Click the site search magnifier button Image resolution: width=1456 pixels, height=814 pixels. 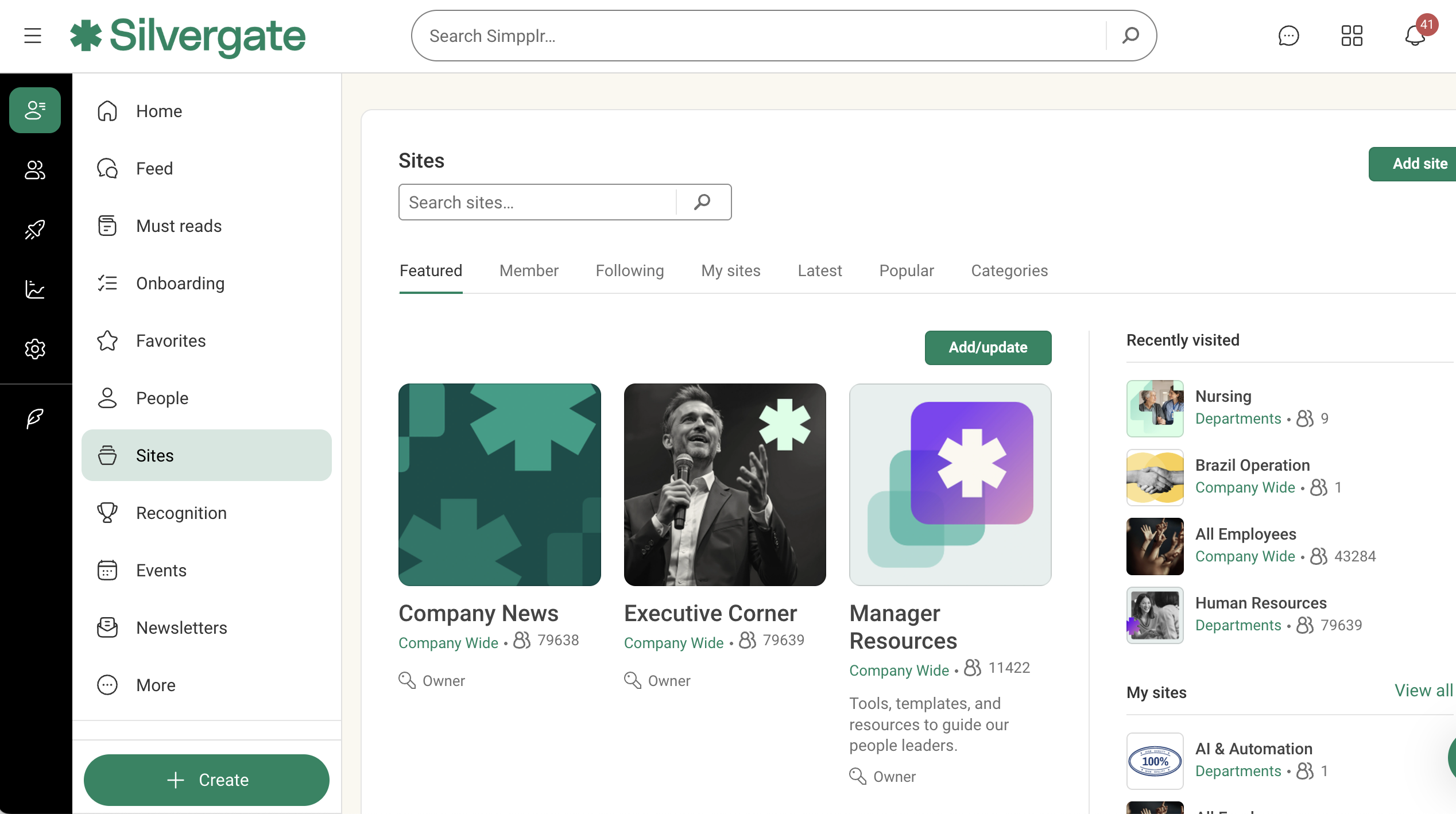coord(702,202)
